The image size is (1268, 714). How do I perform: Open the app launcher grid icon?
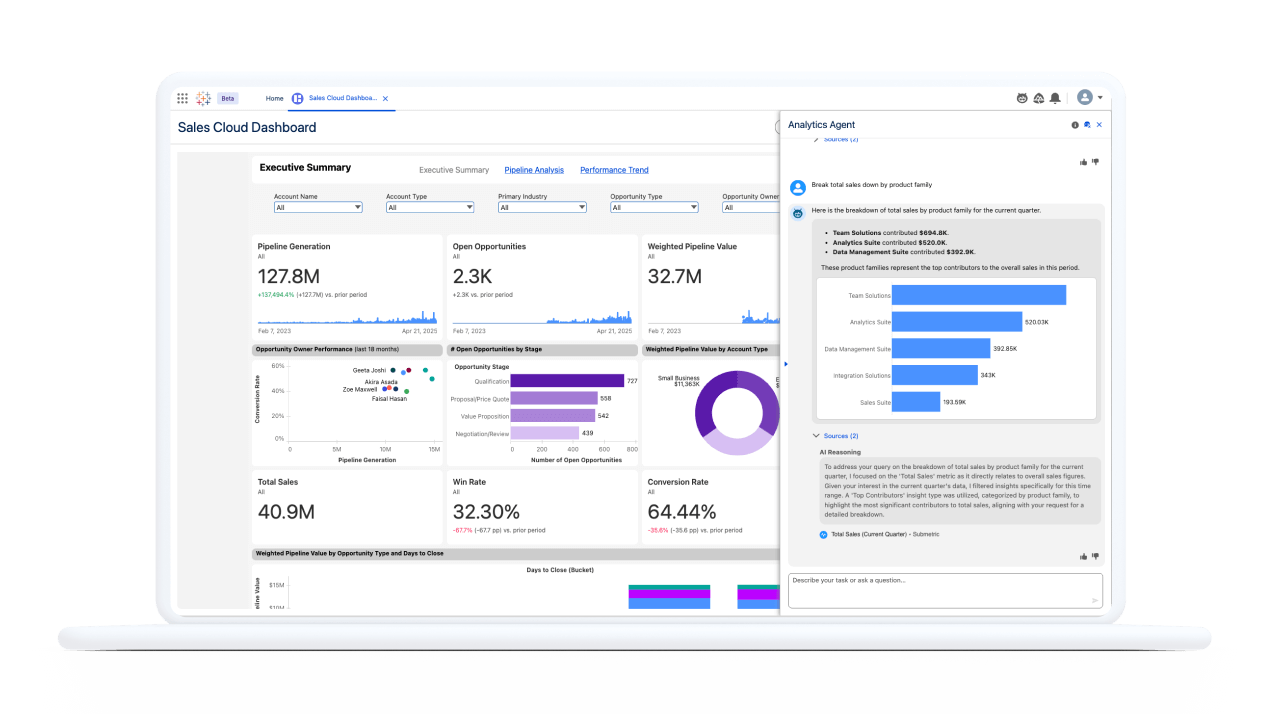183,97
